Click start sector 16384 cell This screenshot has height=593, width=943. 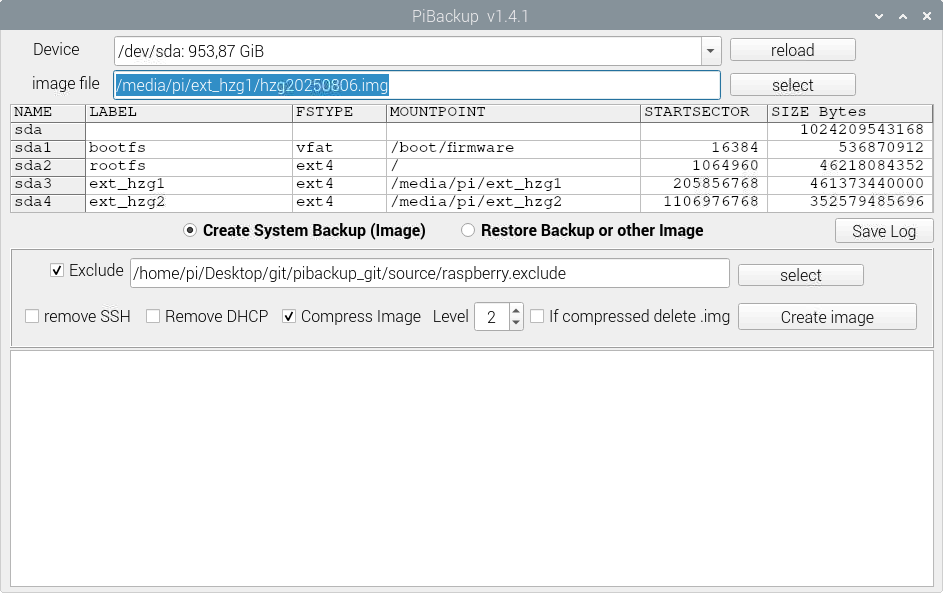[x=704, y=149]
